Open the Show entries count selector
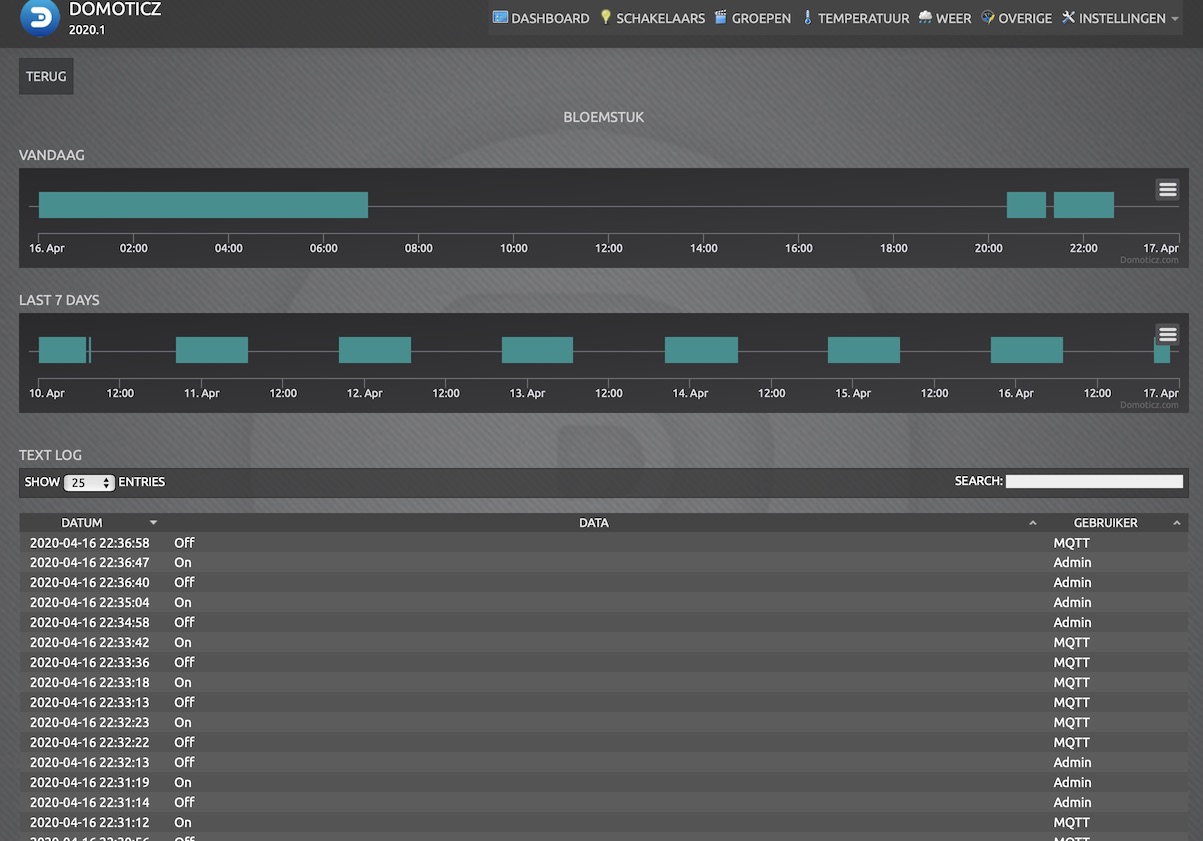This screenshot has height=841, width=1203. (x=89, y=482)
